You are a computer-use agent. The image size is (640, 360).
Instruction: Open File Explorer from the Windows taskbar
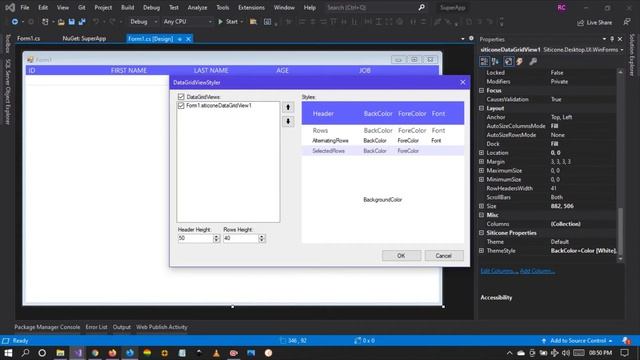coord(60,353)
